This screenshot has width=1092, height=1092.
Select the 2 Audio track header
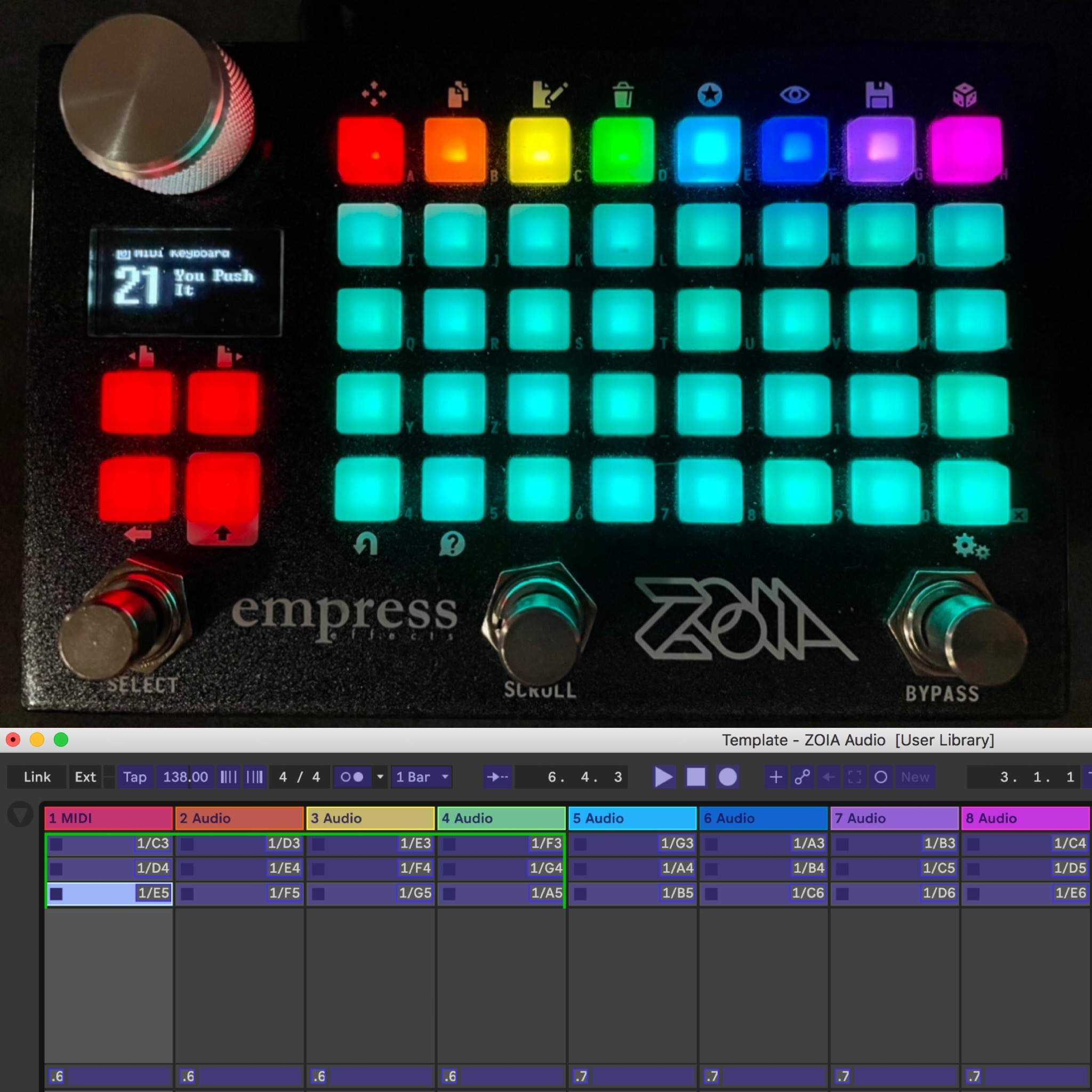pyautogui.click(x=239, y=818)
